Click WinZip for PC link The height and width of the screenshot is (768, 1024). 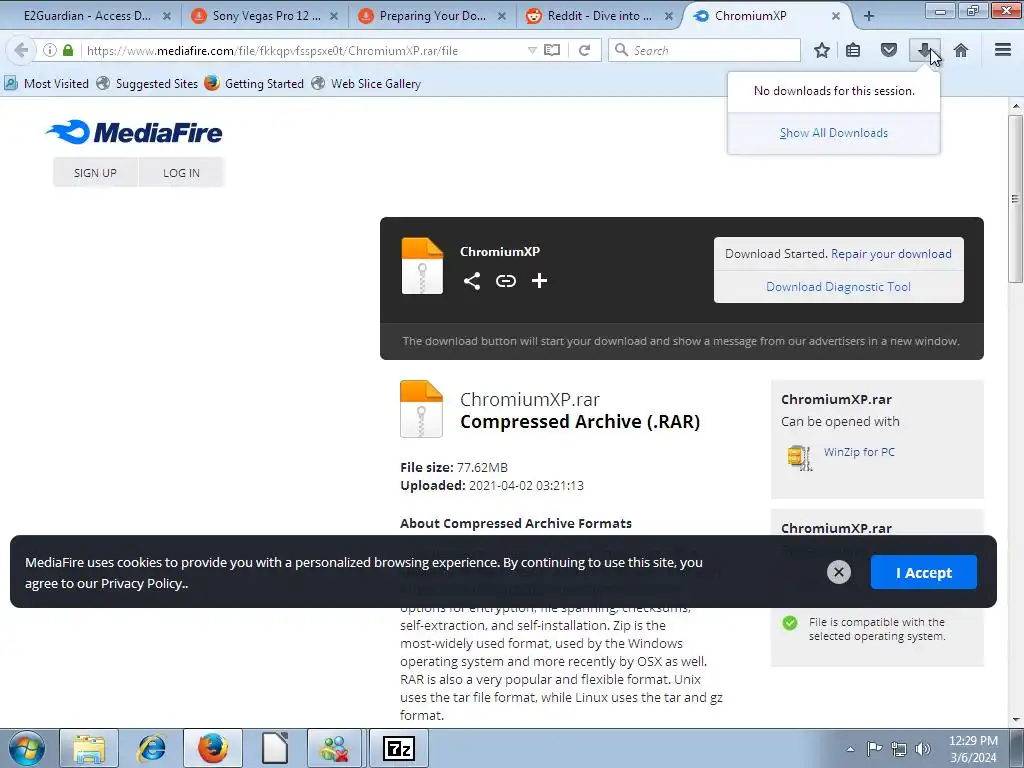click(x=859, y=452)
